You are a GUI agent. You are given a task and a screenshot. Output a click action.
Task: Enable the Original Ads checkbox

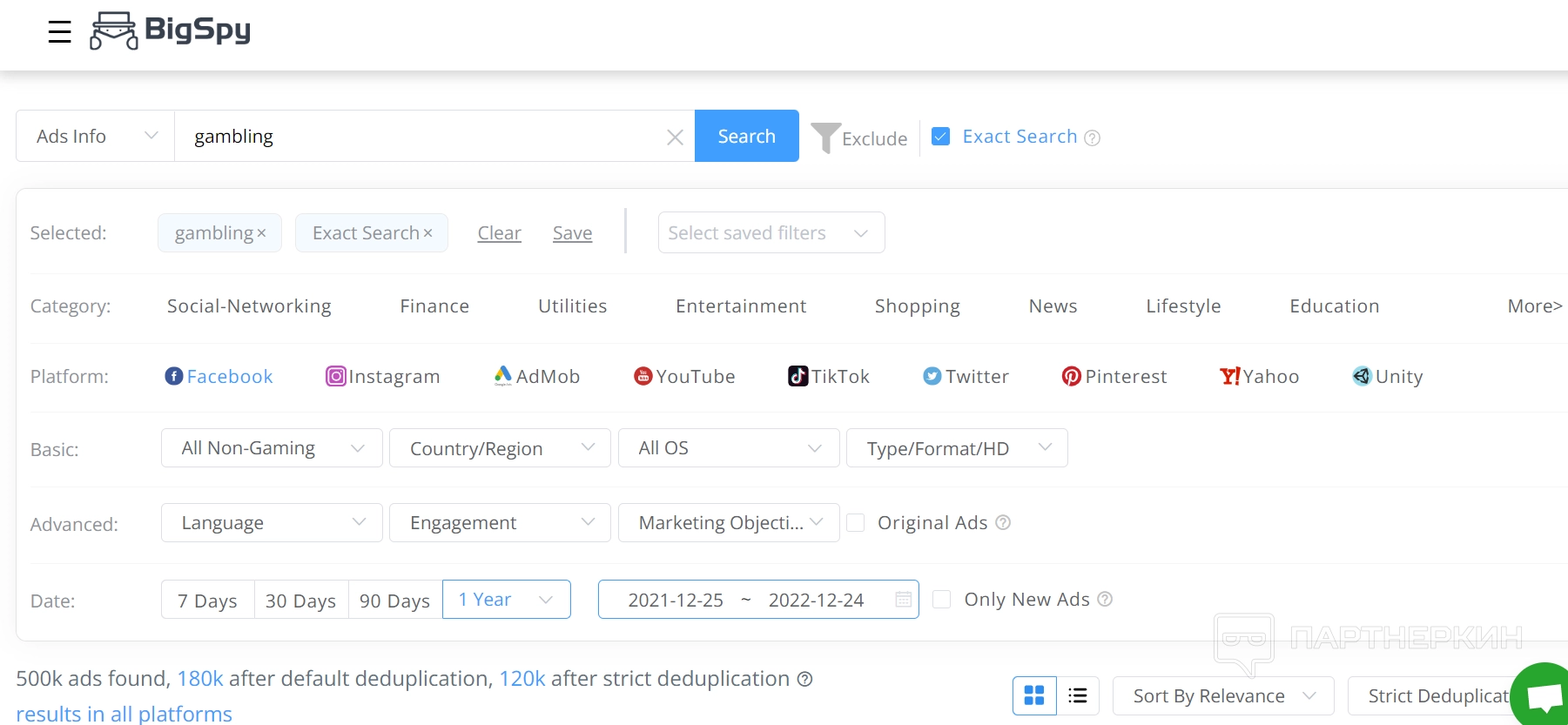[x=856, y=522]
